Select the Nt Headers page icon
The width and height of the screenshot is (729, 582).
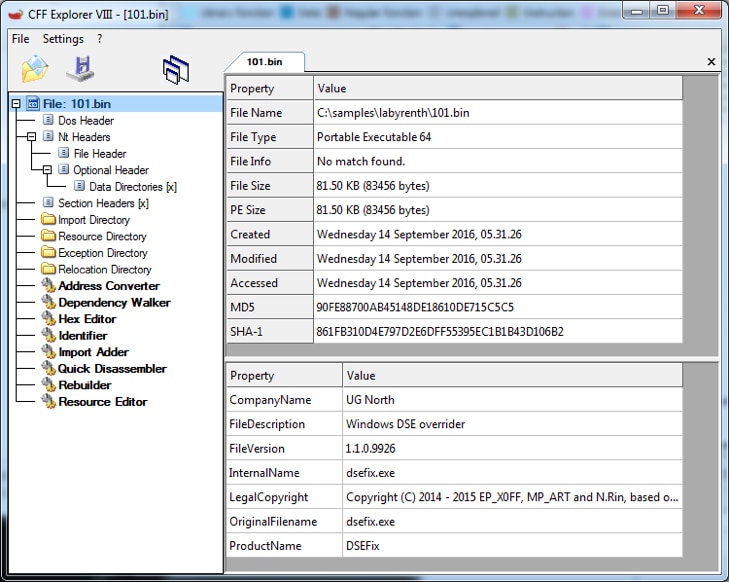tap(48, 136)
